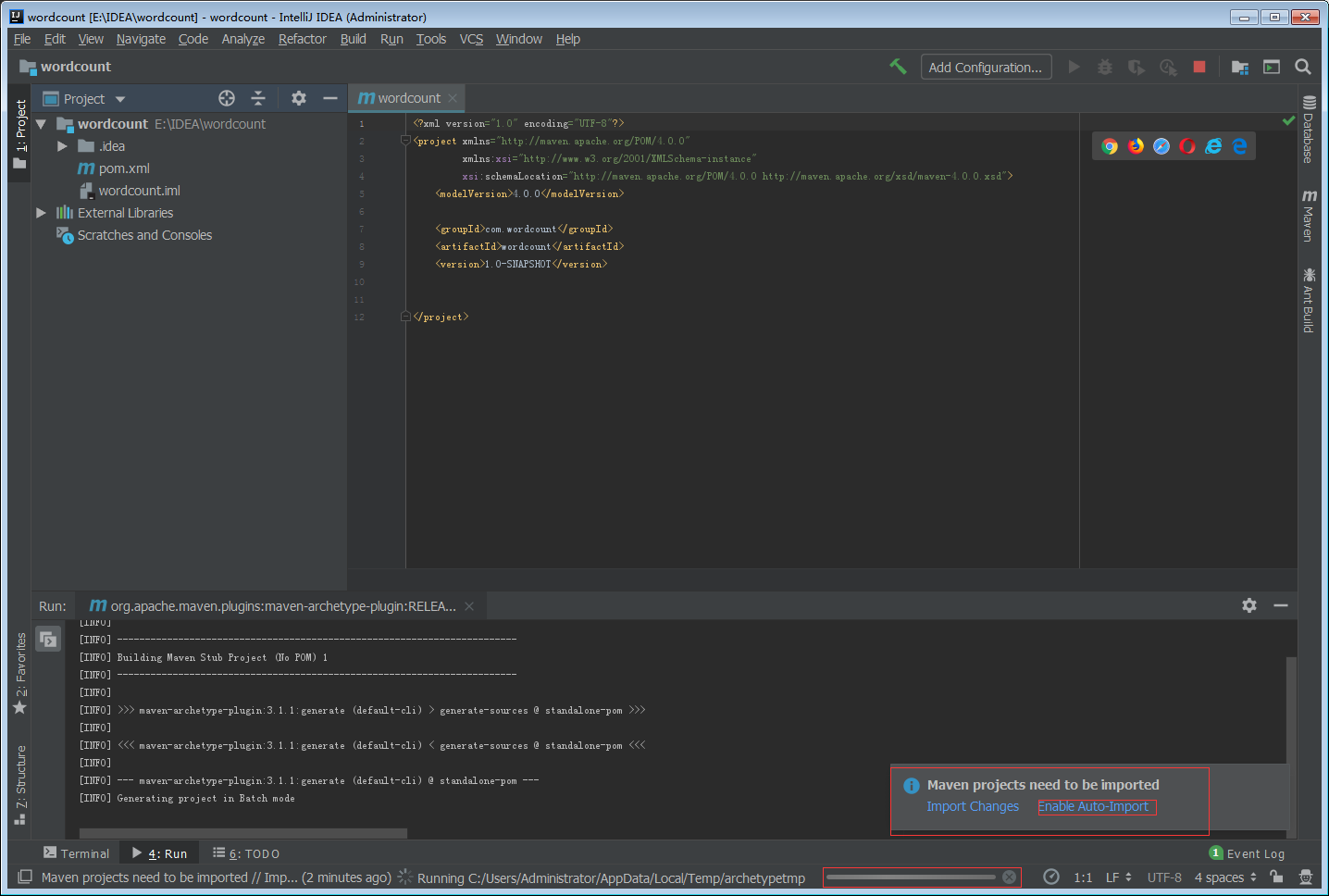Open Run panel settings gear

coord(1249,605)
